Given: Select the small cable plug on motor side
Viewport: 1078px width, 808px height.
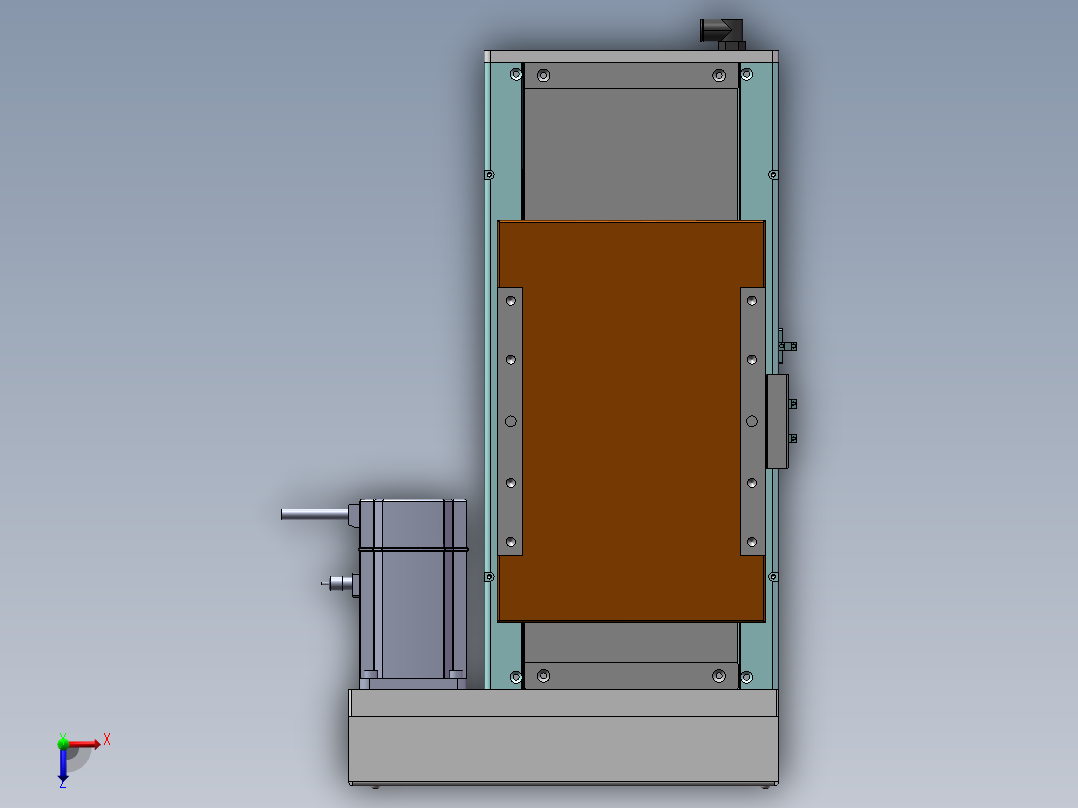Looking at the screenshot, I should pos(338,584).
